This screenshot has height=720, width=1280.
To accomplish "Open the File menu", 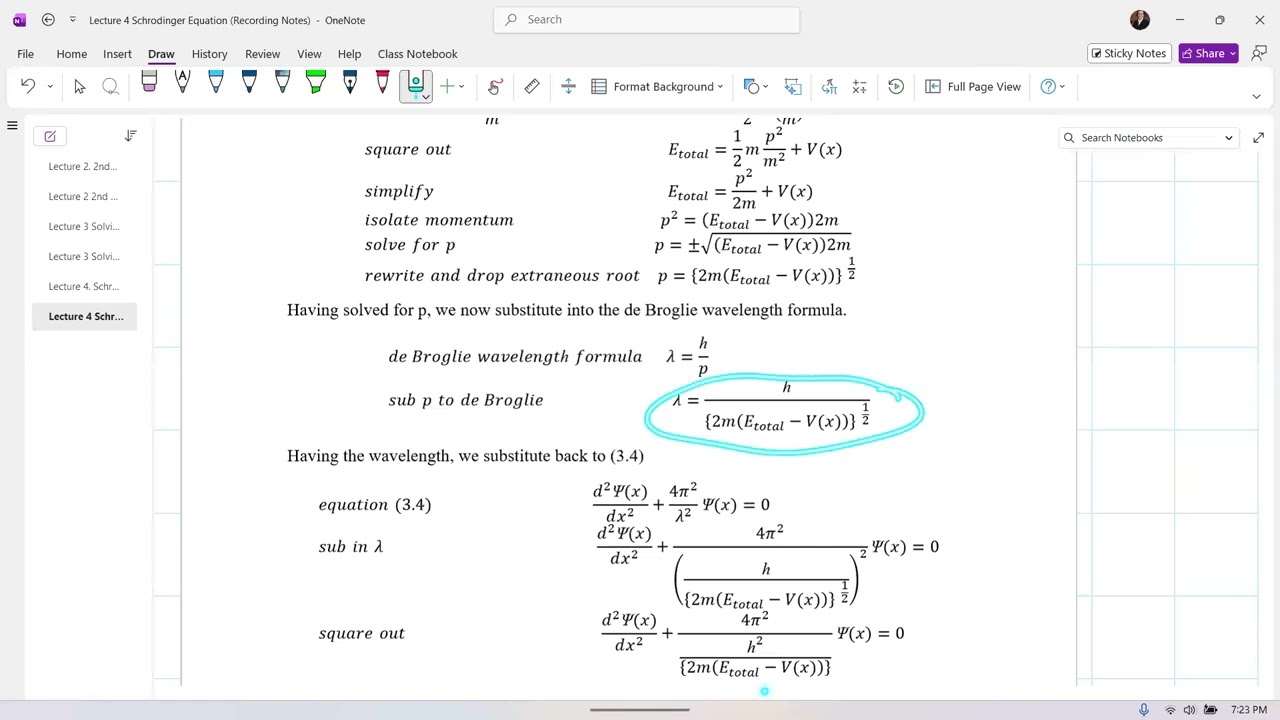I will (25, 54).
